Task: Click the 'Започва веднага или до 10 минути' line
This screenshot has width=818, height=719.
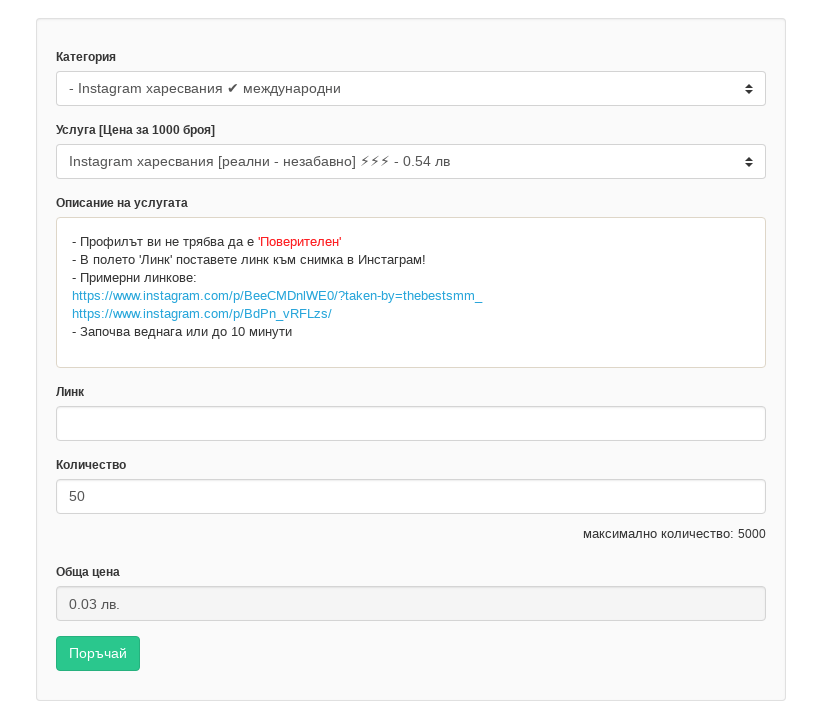Action: [182, 332]
